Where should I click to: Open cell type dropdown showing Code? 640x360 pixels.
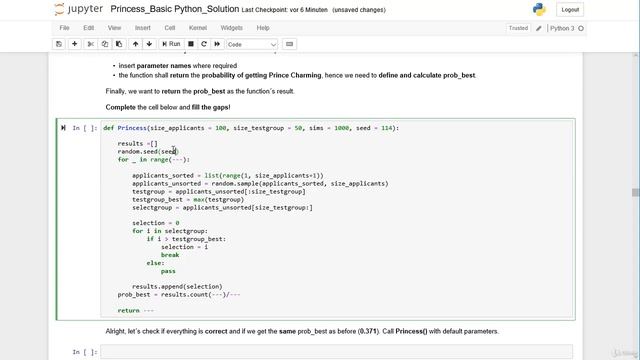tap(252, 44)
